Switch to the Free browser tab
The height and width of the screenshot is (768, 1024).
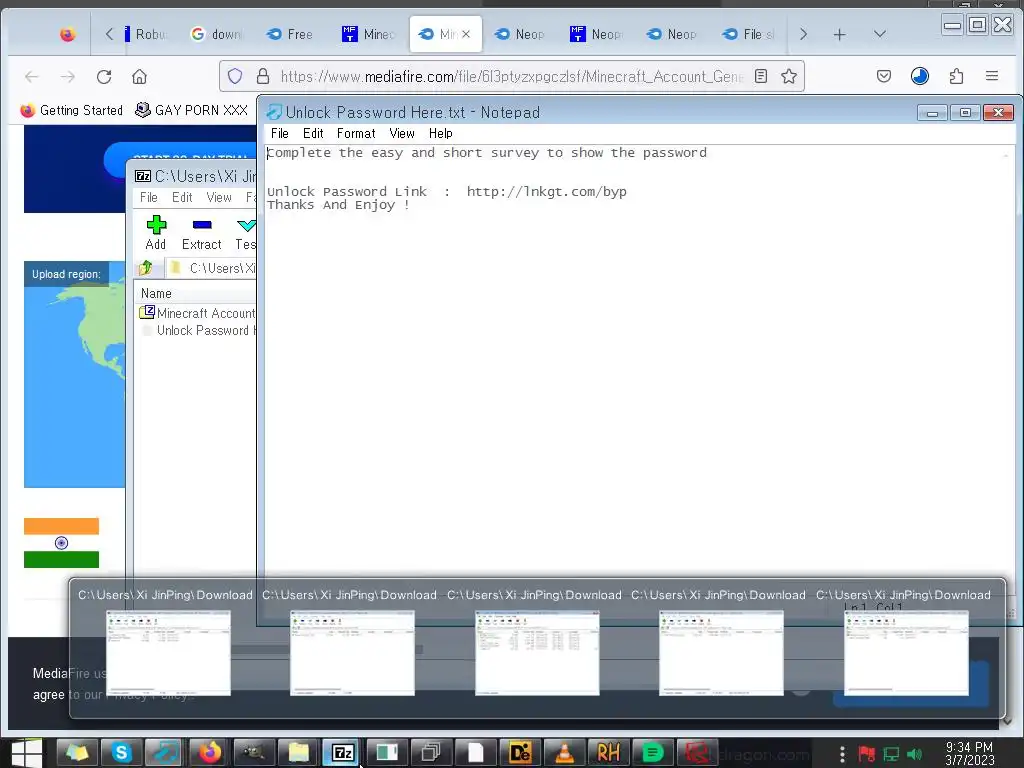click(292, 35)
